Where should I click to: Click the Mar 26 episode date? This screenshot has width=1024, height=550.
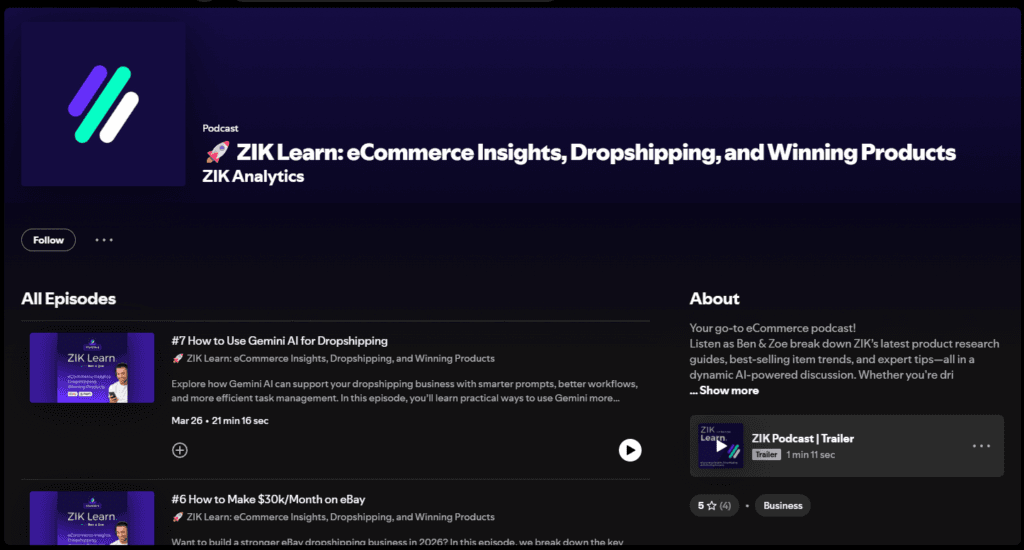[187, 421]
